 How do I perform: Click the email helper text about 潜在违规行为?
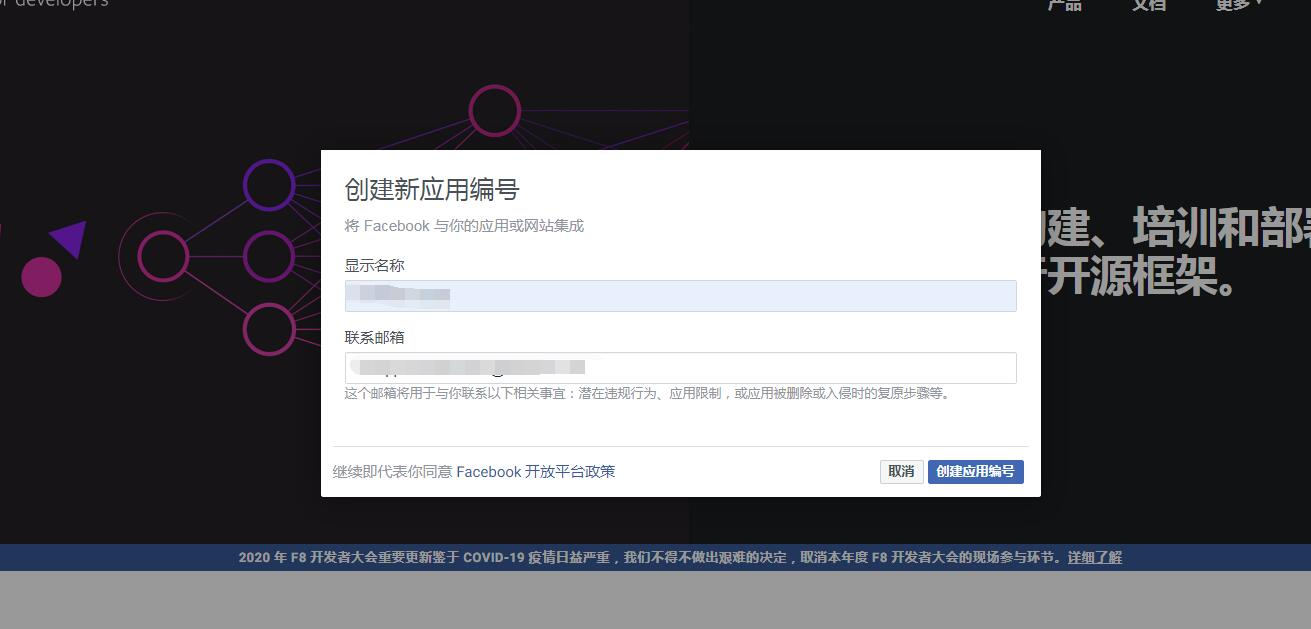(647, 394)
